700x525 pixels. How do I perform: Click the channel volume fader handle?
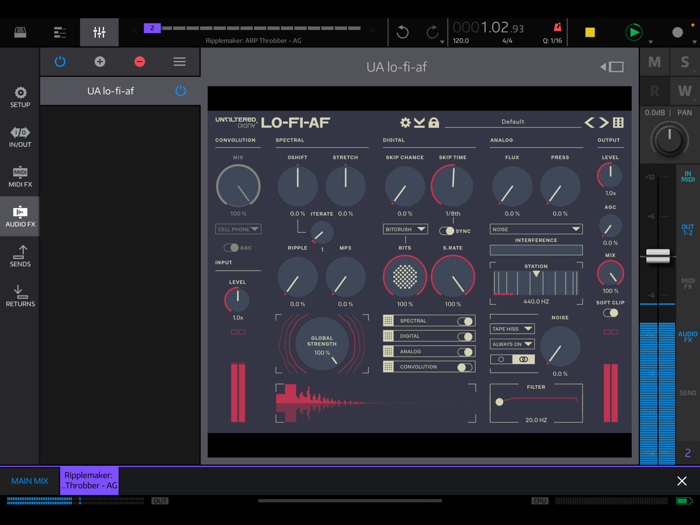coord(658,256)
